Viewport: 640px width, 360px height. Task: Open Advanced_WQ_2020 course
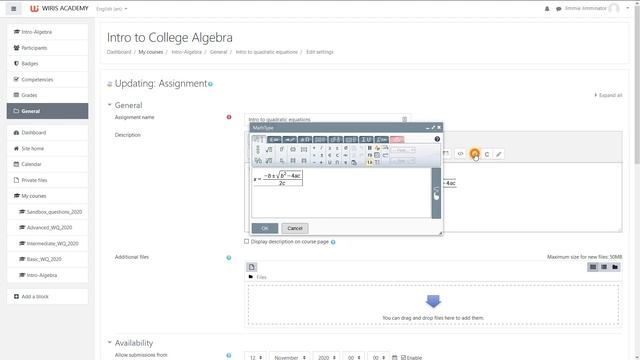click(46, 227)
